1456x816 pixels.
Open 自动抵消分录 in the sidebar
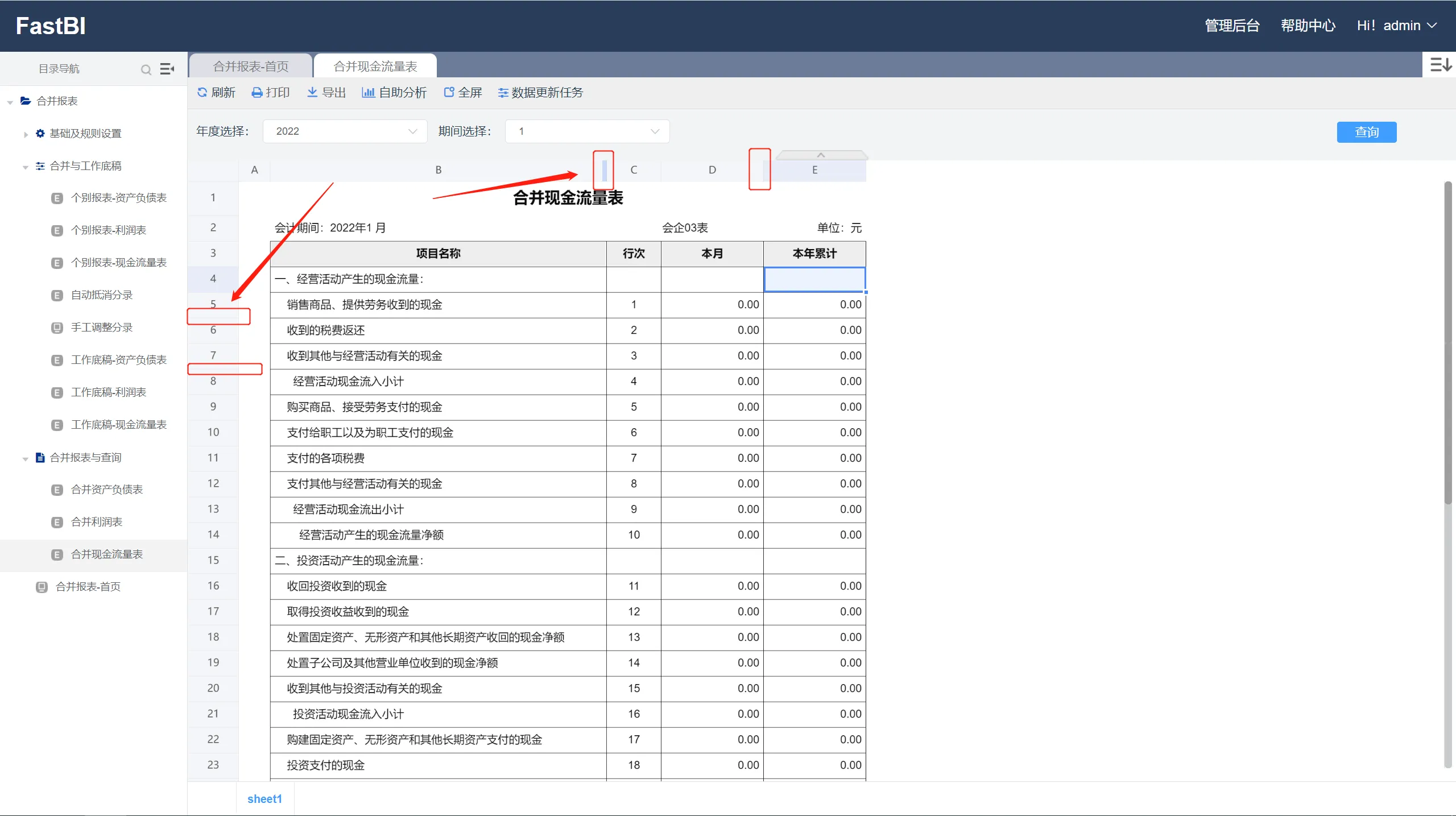[102, 295]
